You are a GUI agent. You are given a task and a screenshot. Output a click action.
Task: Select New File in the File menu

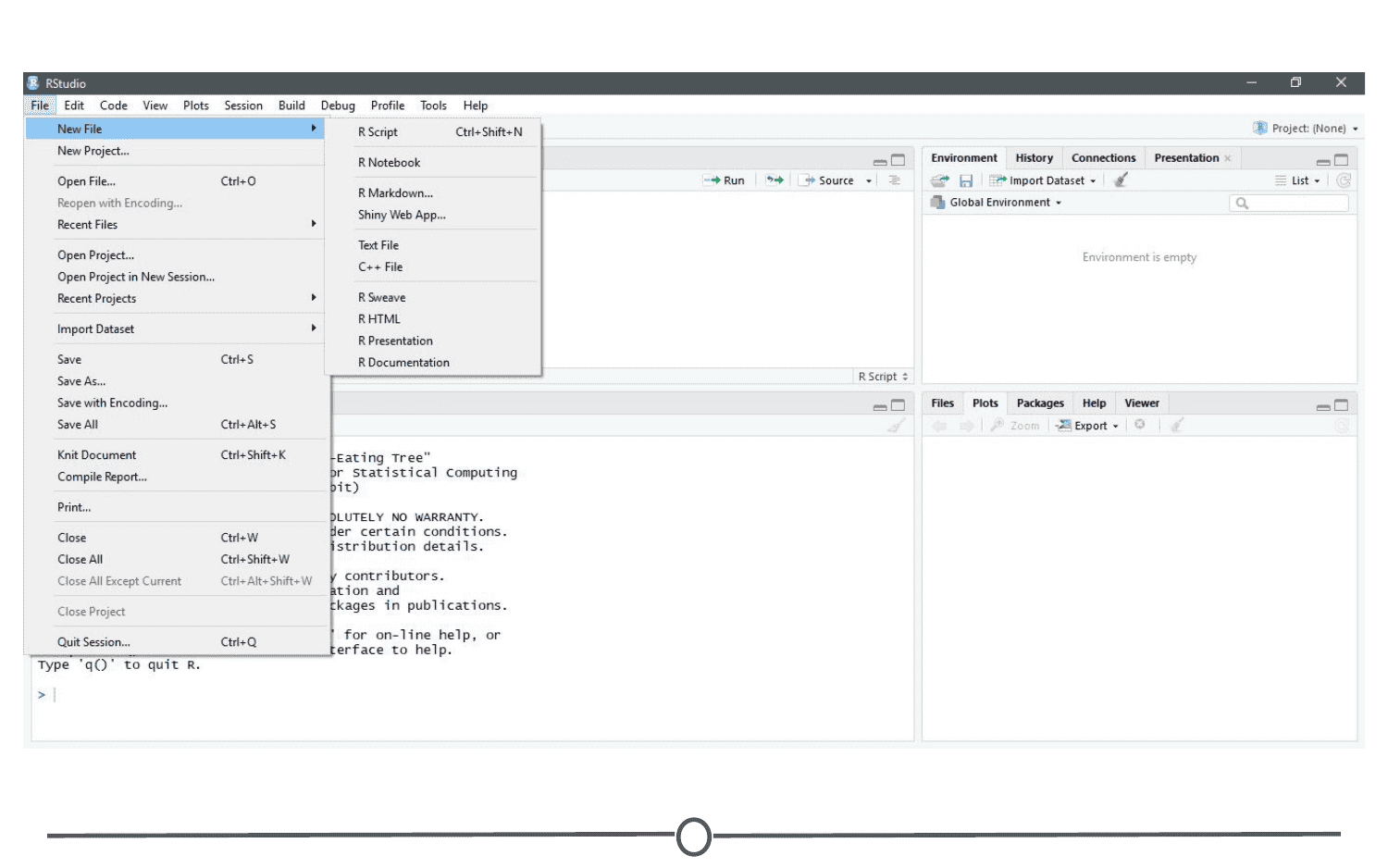pos(175,129)
